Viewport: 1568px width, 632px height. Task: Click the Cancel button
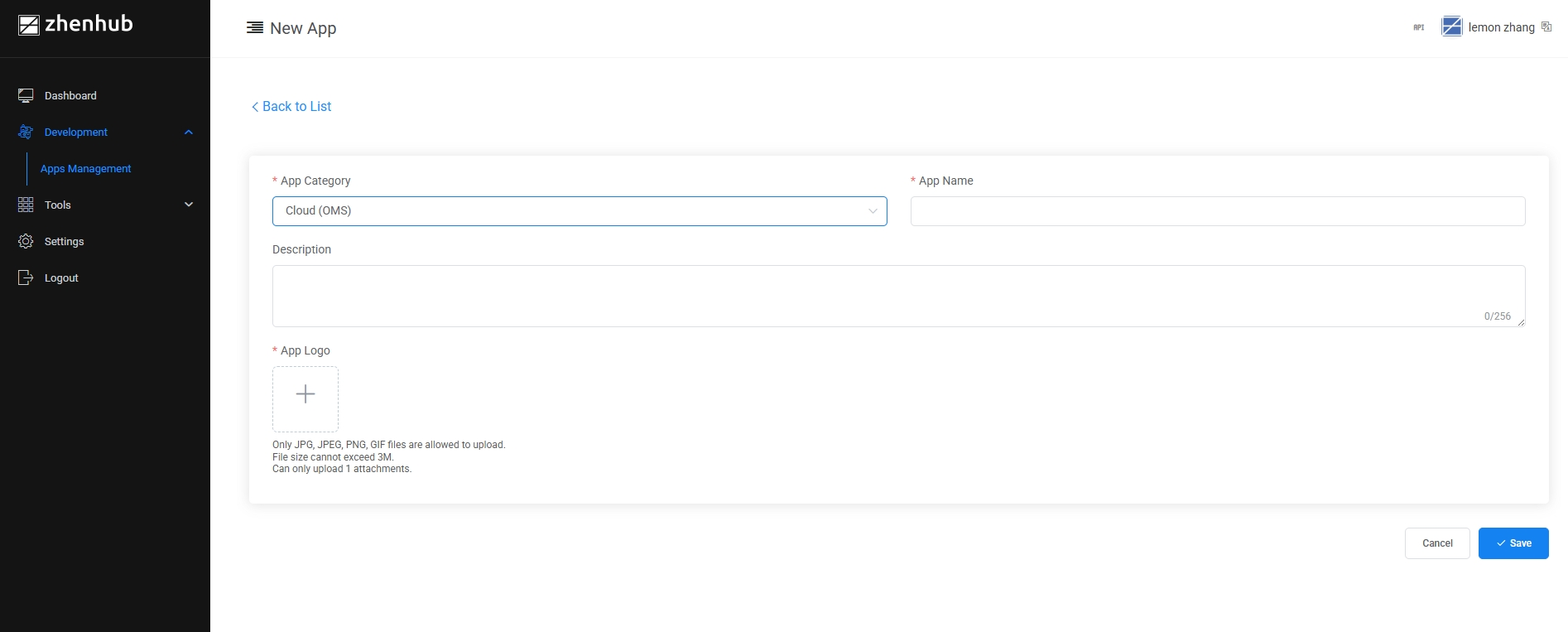point(1436,543)
